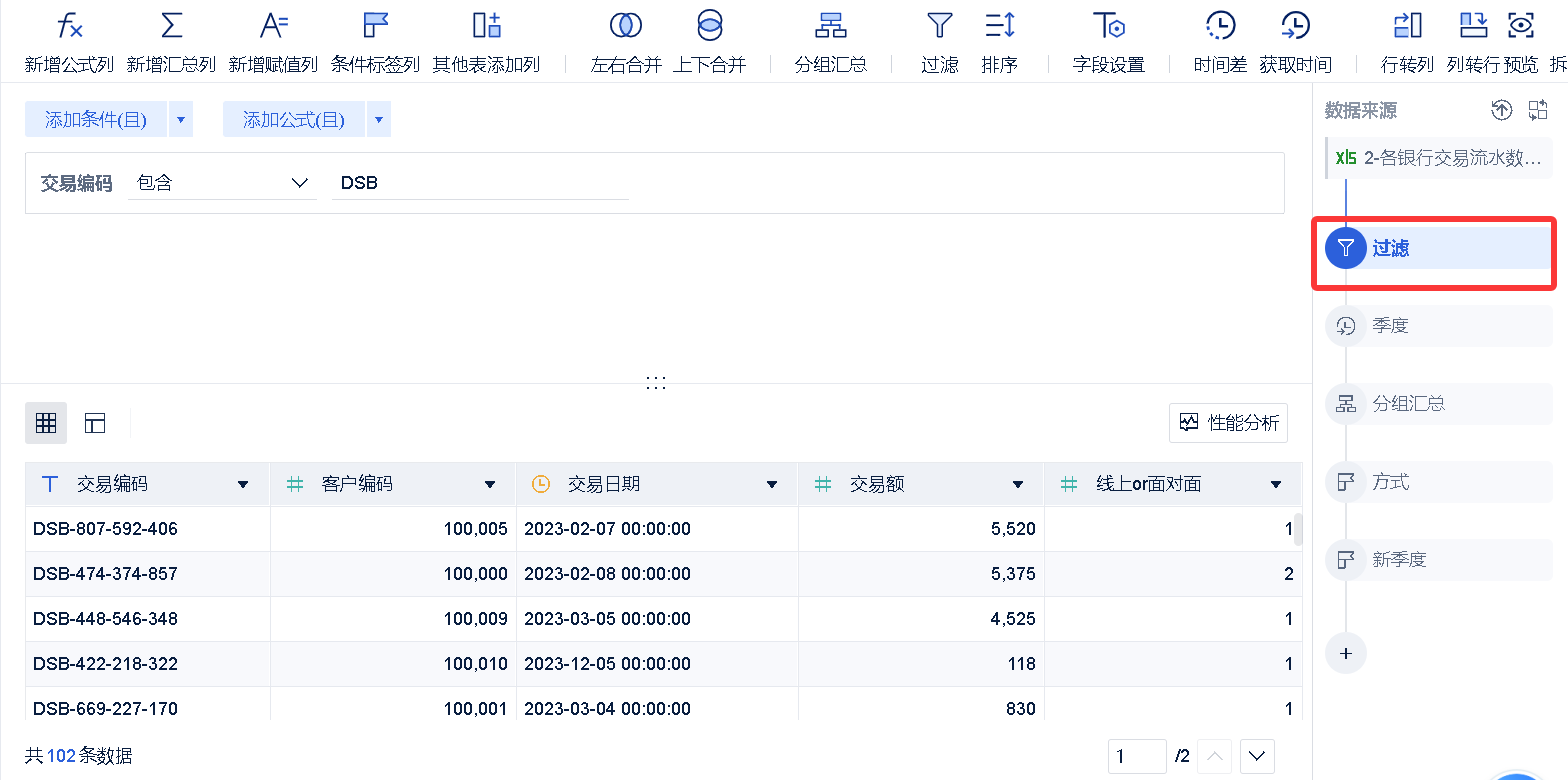This screenshot has height=780, width=1568.
Task: Apply 上下合并 union tool
Action: (x=709, y=43)
